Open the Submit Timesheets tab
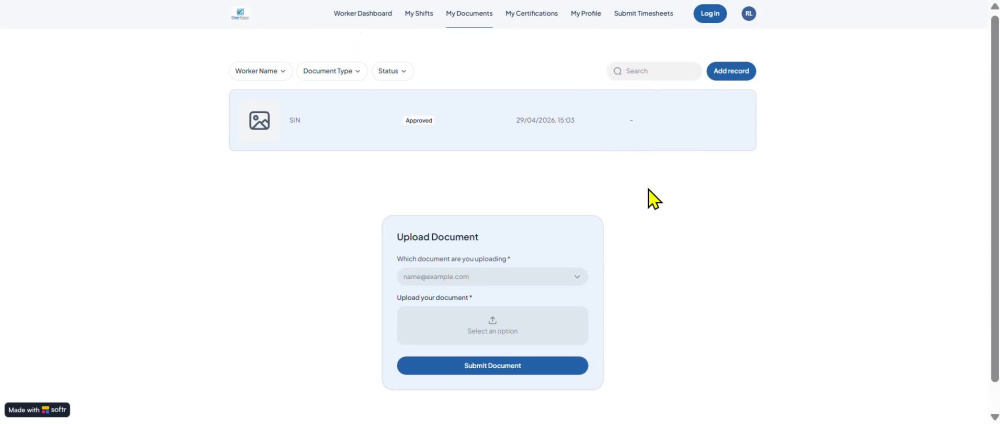Viewport: 1000px width, 424px height. (643, 13)
